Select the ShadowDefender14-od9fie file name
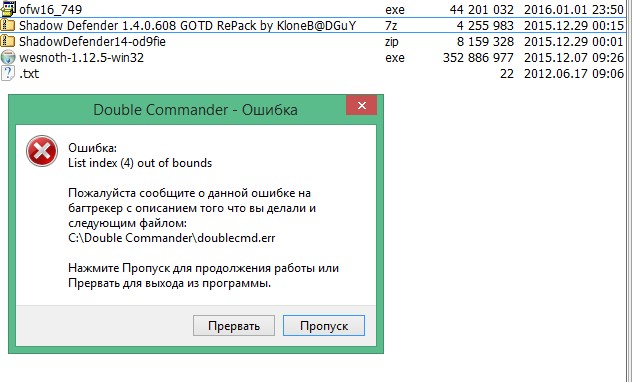The width and height of the screenshot is (632, 382). coord(92,42)
